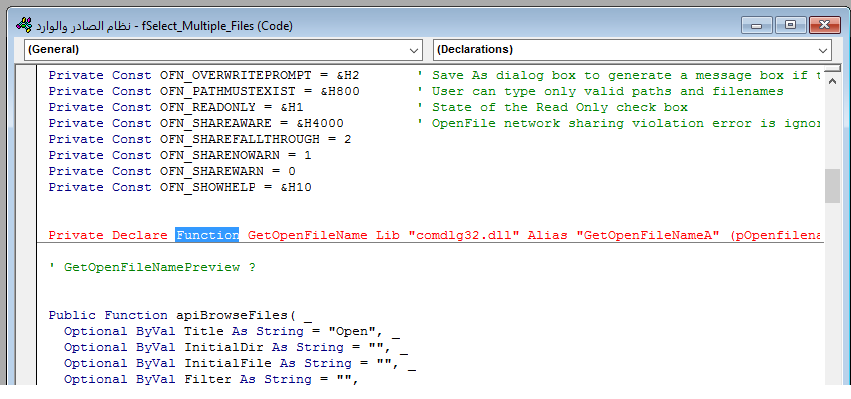The image size is (851, 399).
Task: Click the Optional ByVal Filter parameter line
Action: click(x=212, y=379)
